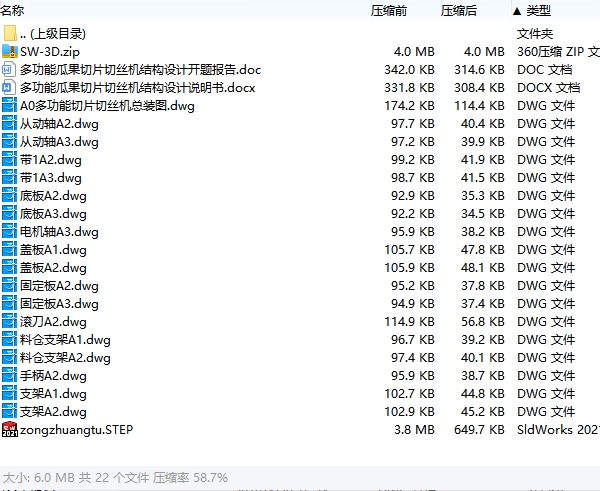Click the 174.2 KB original size value
This screenshot has height=491, width=600.
click(409, 106)
